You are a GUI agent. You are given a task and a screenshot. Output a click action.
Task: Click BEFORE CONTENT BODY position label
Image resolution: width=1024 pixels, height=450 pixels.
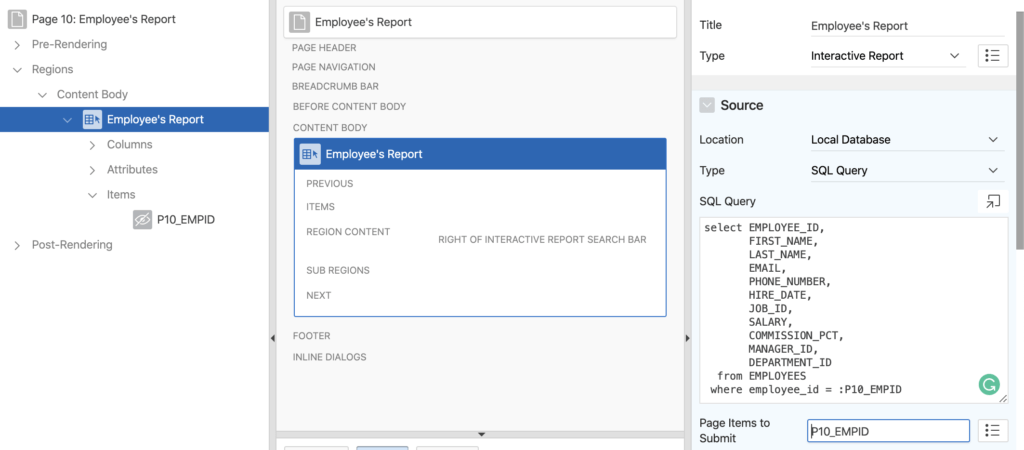click(349, 106)
